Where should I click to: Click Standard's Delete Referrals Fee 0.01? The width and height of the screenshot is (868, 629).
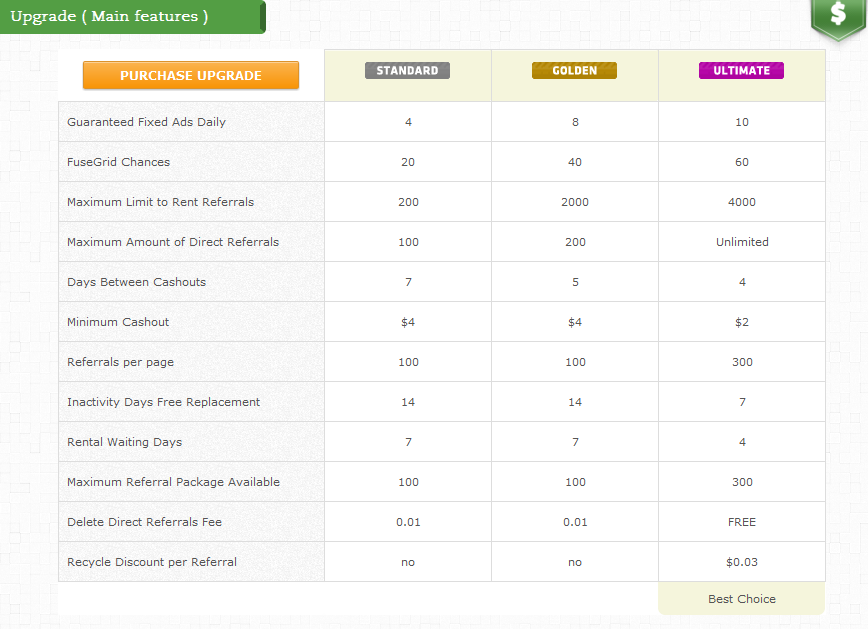click(x=408, y=522)
